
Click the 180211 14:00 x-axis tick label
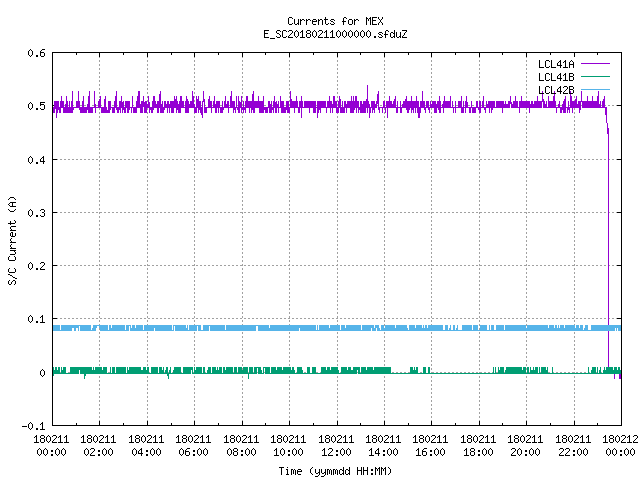pyautogui.click(x=383, y=446)
